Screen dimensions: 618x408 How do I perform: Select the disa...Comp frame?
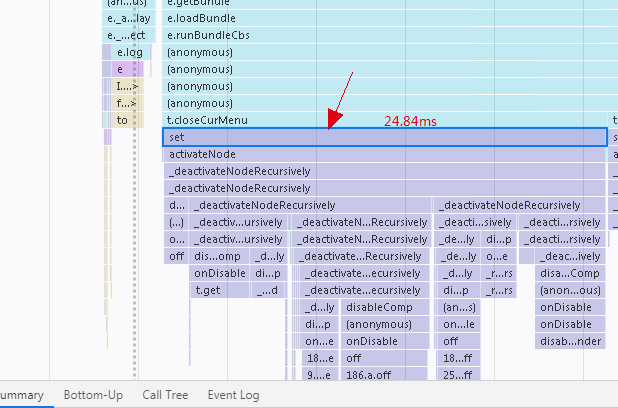click(x=570, y=274)
